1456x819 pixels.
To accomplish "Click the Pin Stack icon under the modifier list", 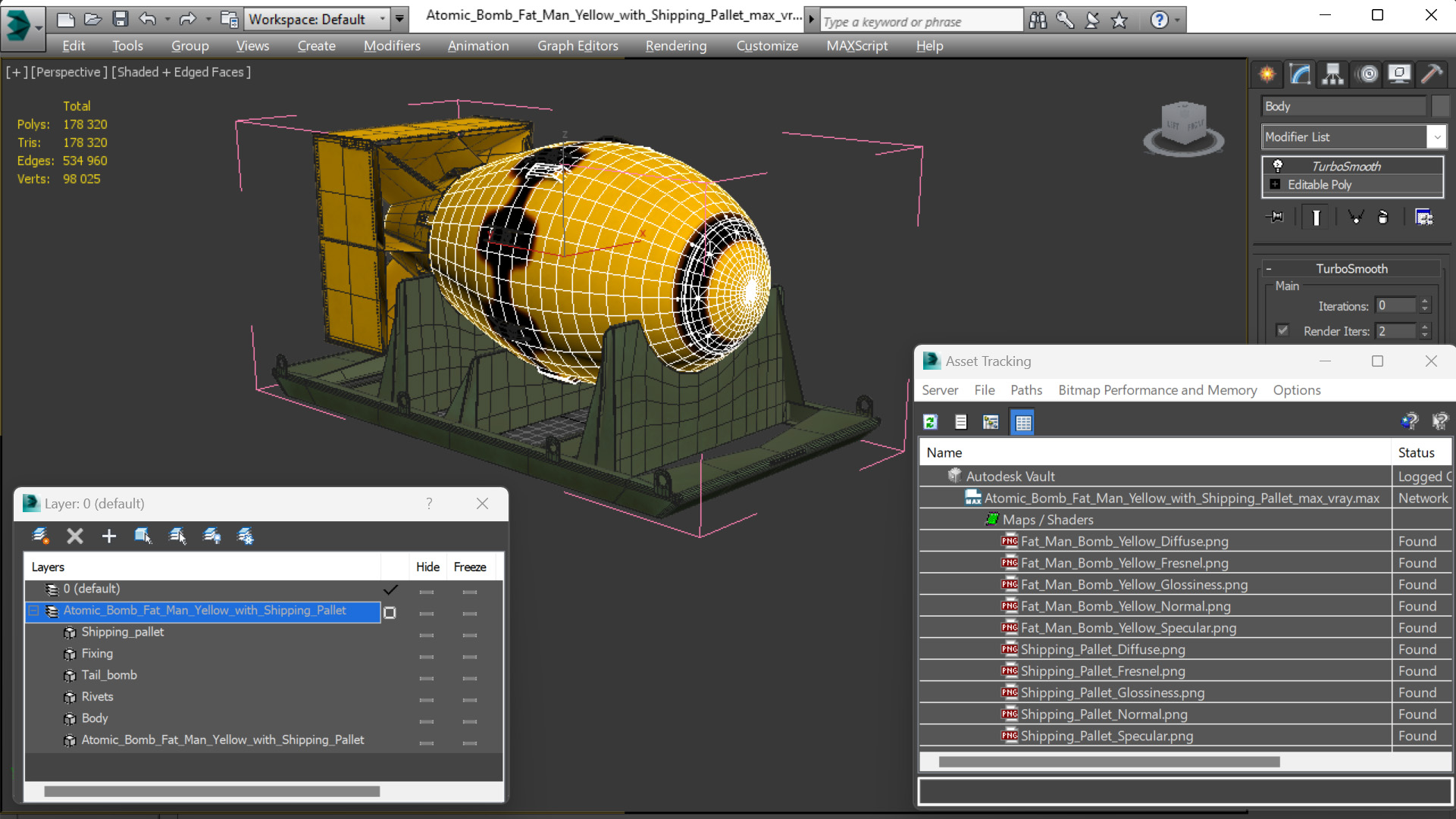I will tap(1276, 217).
